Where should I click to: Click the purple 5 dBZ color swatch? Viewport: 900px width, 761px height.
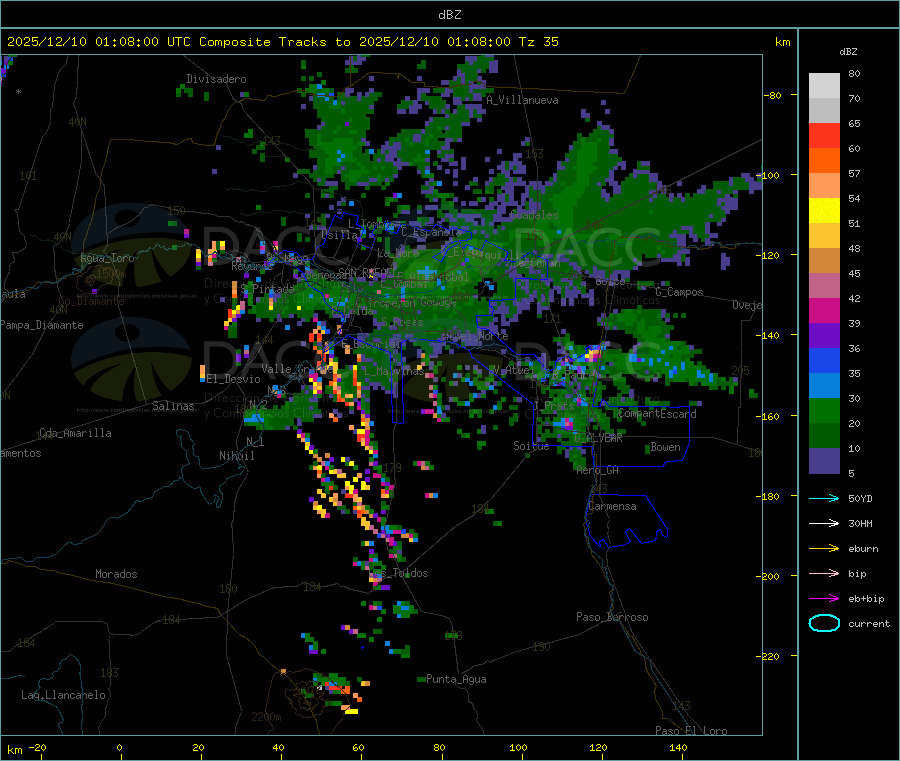pyautogui.click(x=824, y=461)
